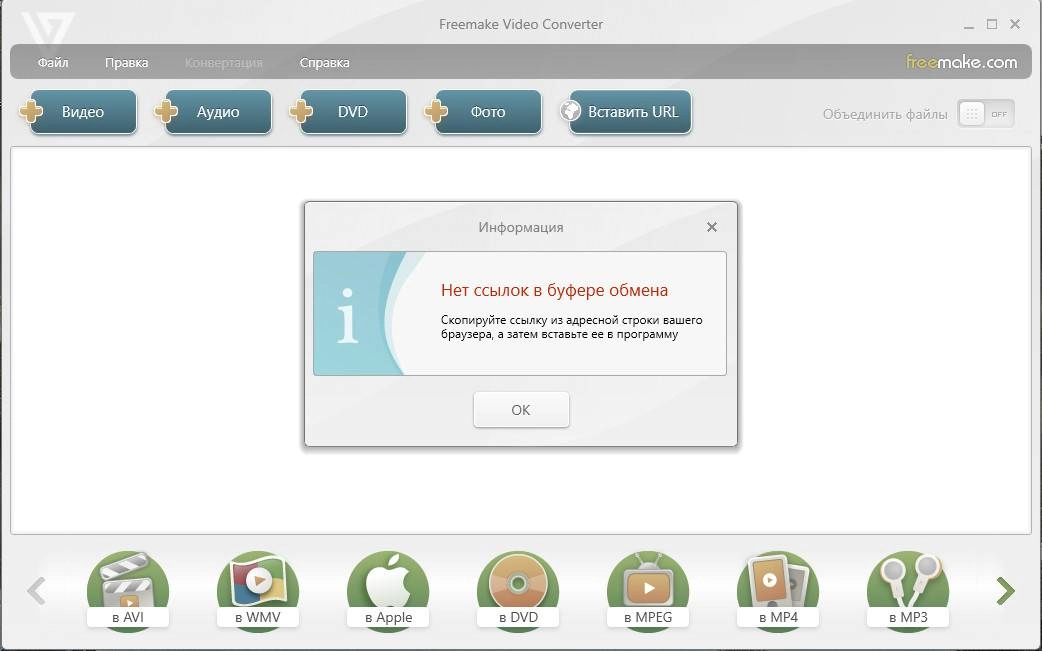The height and width of the screenshot is (651, 1042).
Task: Minimize the Freemake Video Converter window
Action: pyautogui.click(x=969, y=25)
